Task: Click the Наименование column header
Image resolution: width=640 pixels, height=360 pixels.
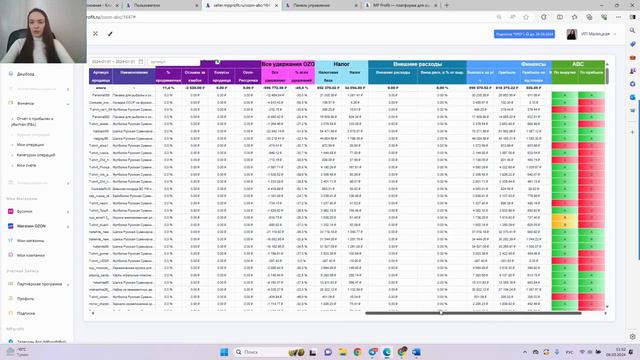Action: [134, 76]
